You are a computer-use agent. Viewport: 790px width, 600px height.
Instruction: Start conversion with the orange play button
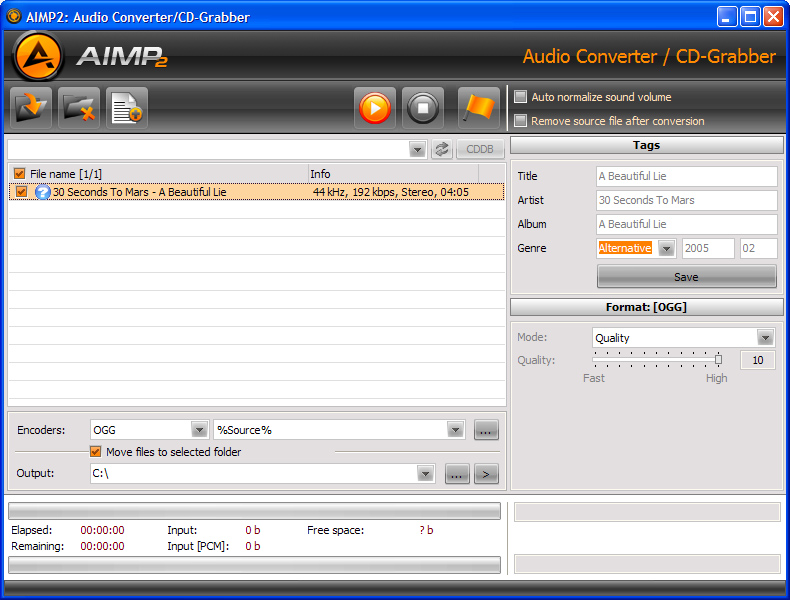point(375,108)
